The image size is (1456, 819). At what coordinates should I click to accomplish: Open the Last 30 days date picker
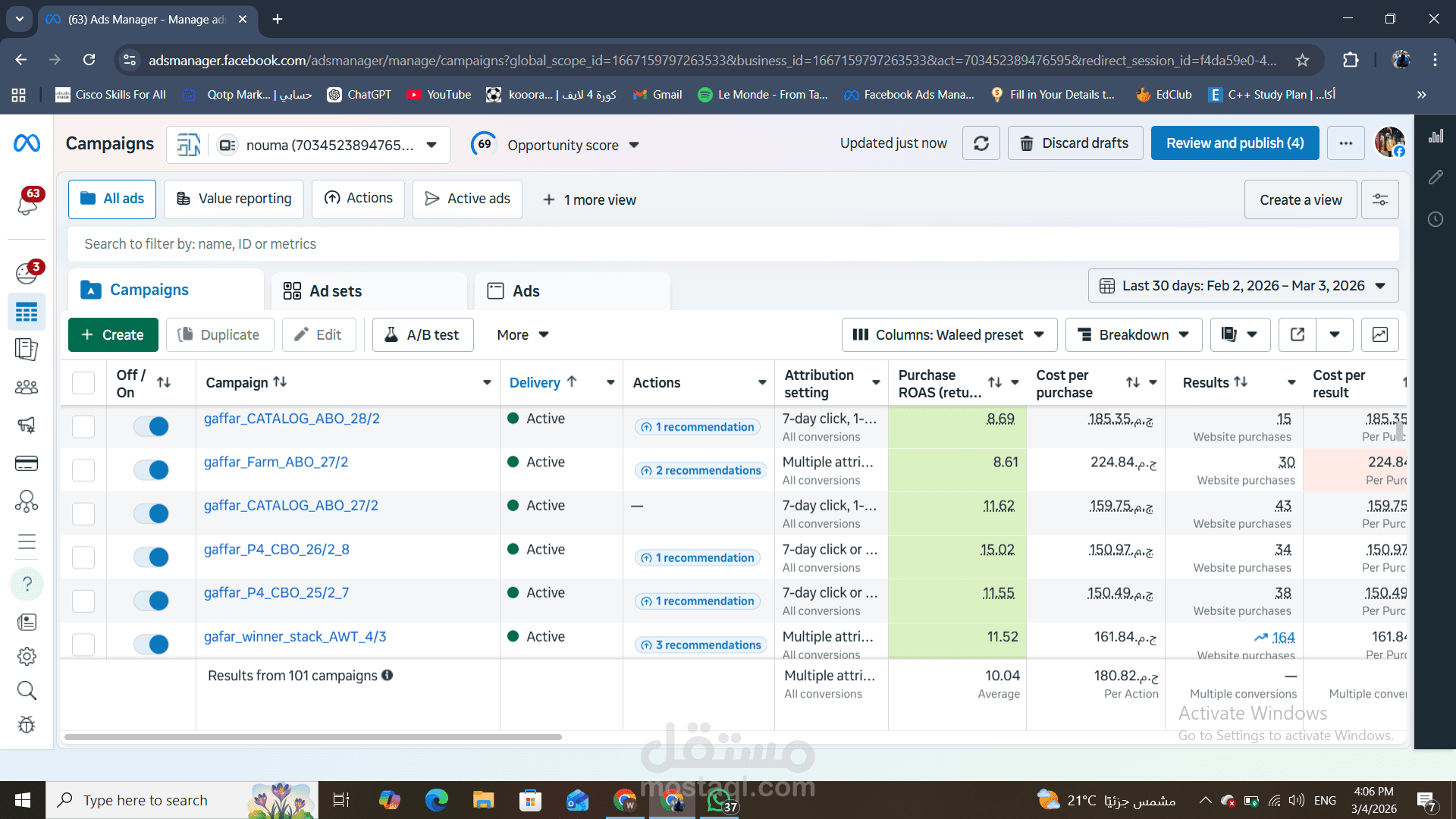1243,286
